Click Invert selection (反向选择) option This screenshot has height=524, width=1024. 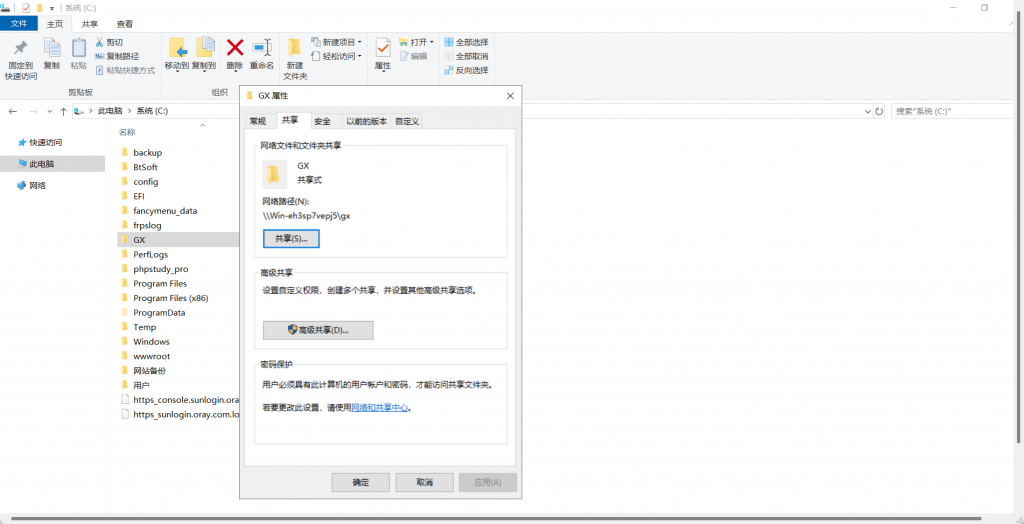pyautogui.click(x=466, y=70)
